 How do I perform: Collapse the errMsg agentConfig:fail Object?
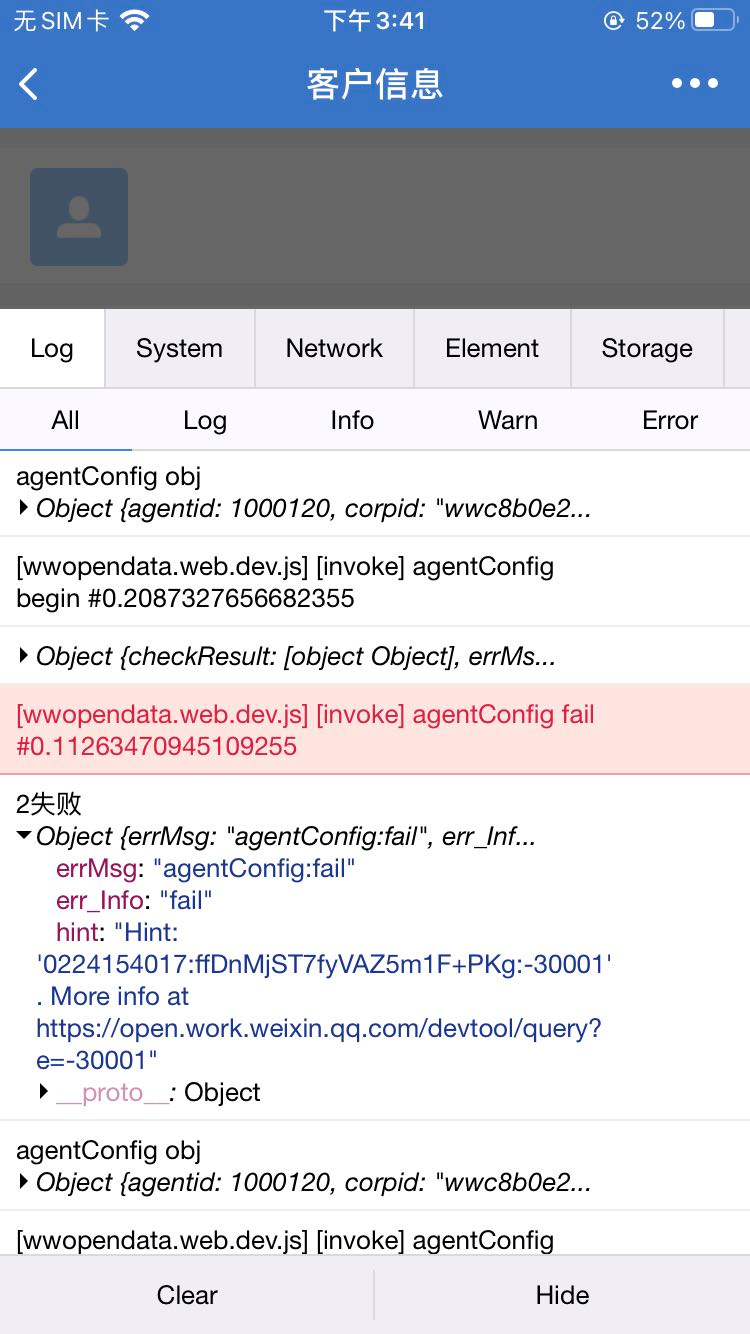[x=277, y=836]
